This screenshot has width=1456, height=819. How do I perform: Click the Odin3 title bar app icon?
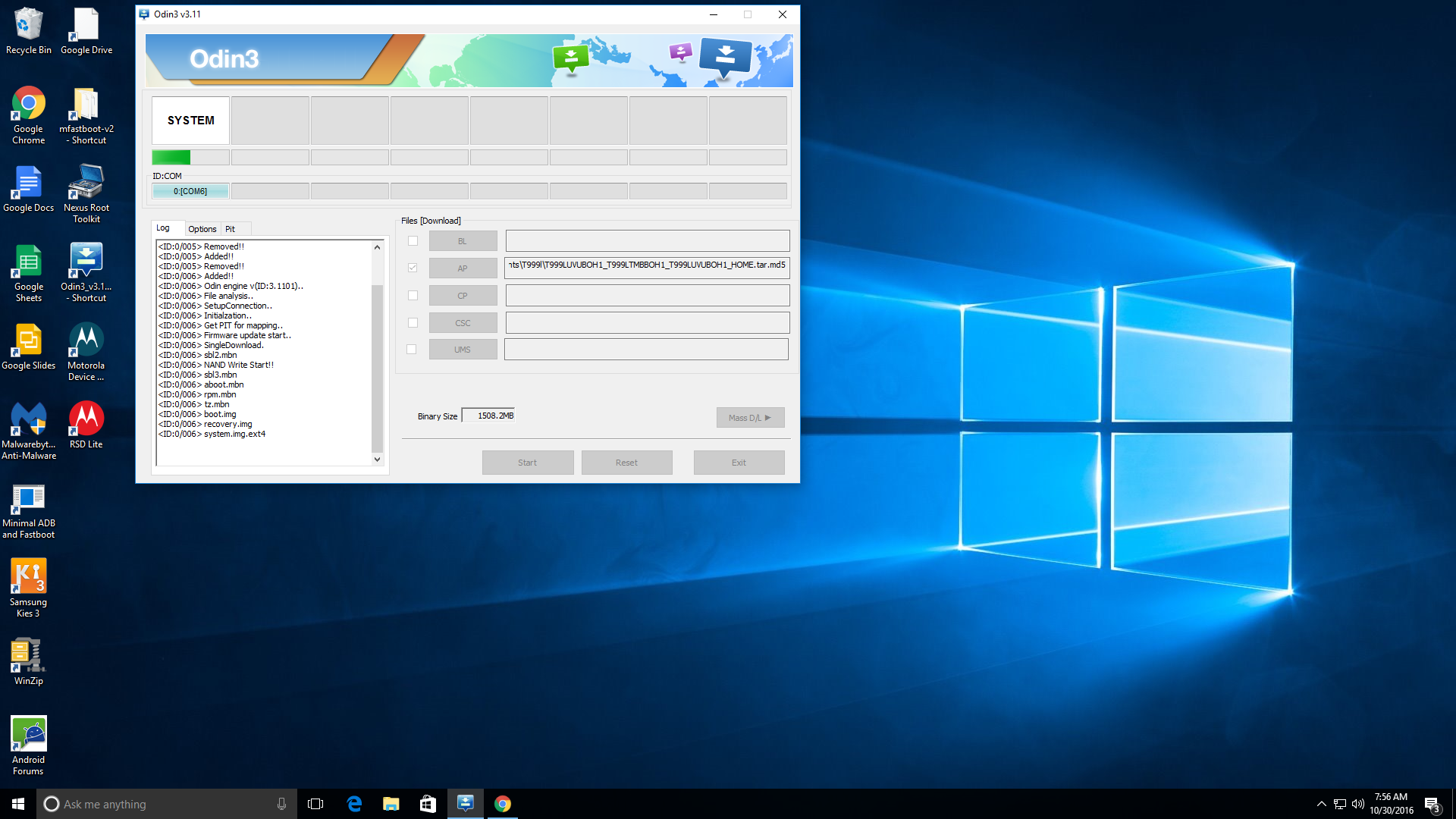[x=144, y=14]
